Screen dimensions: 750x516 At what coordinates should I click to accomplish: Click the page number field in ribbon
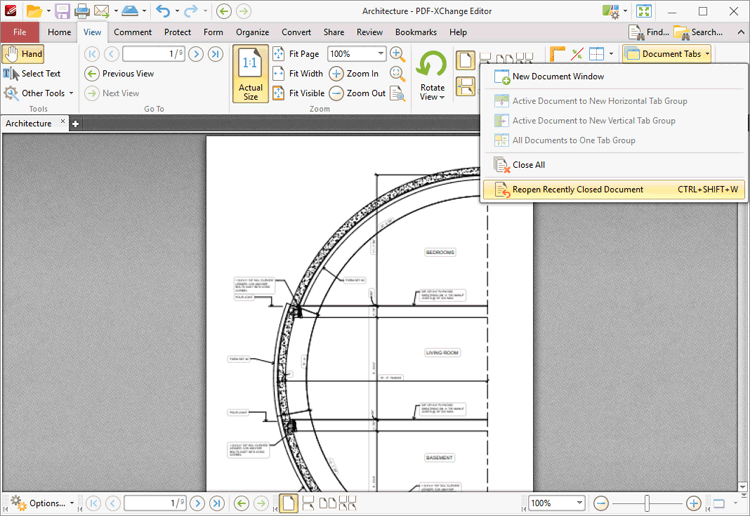(x=154, y=54)
